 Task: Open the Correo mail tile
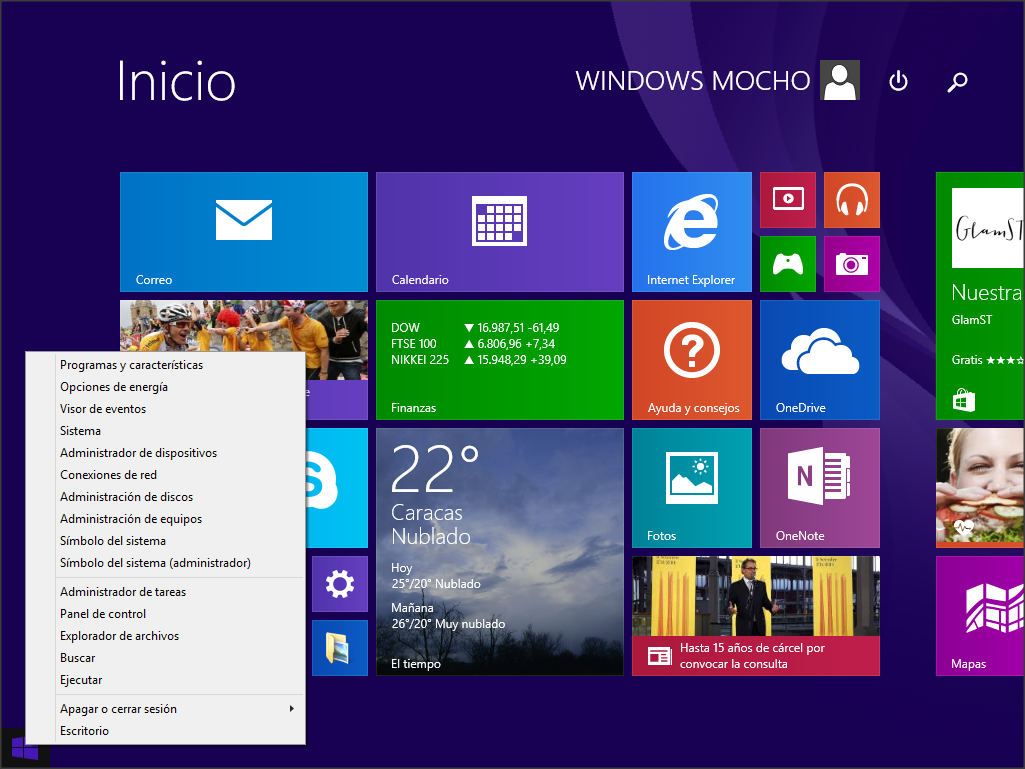coord(244,231)
